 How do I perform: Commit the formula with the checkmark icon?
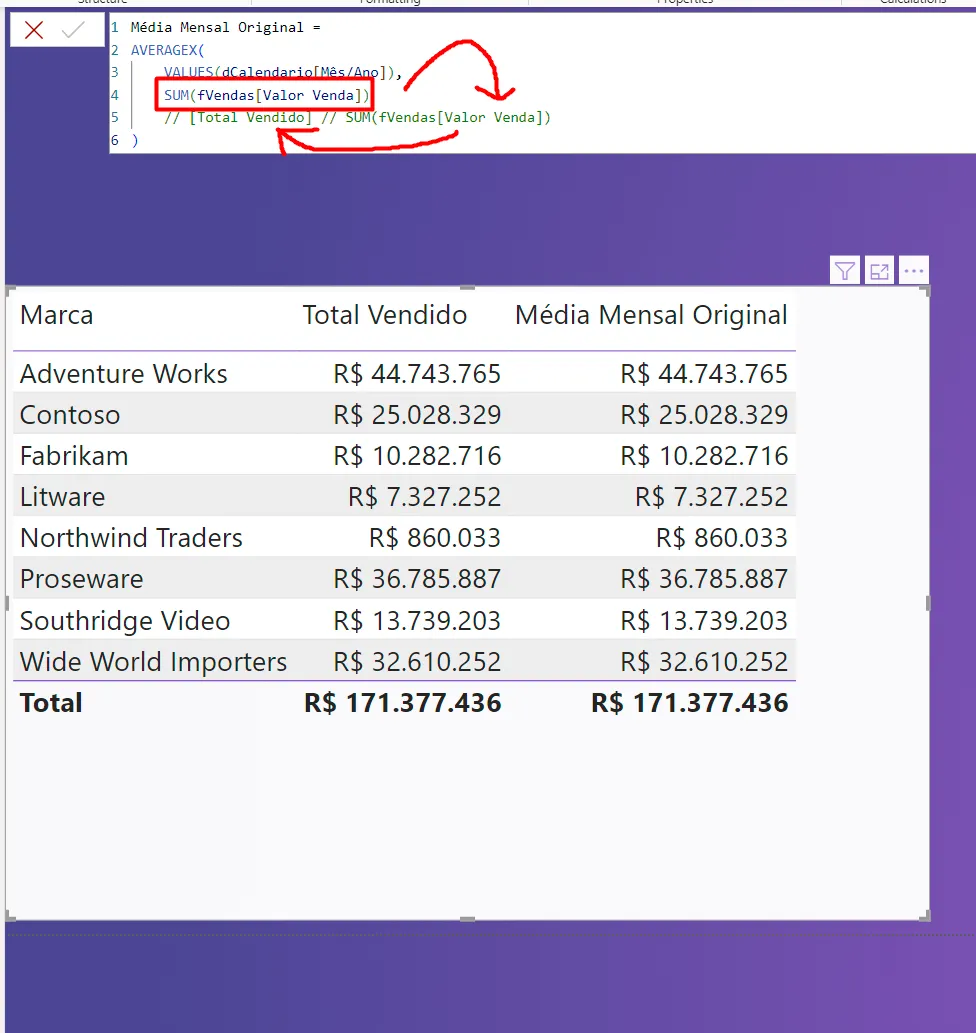click(73, 31)
